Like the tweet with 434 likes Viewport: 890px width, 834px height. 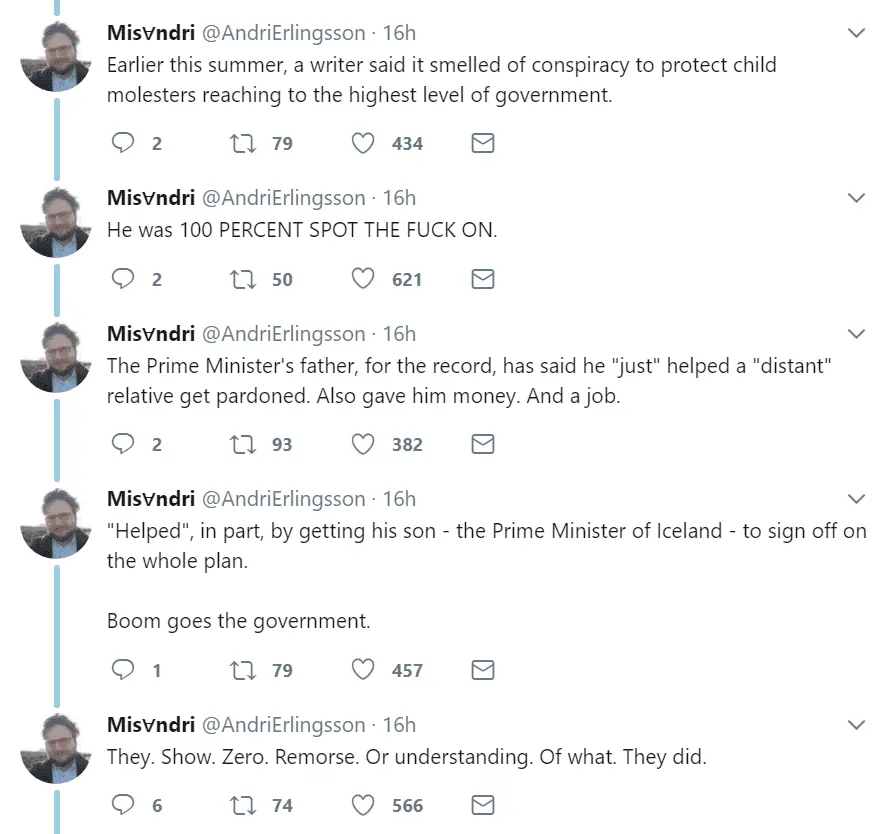pyautogui.click(x=363, y=144)
